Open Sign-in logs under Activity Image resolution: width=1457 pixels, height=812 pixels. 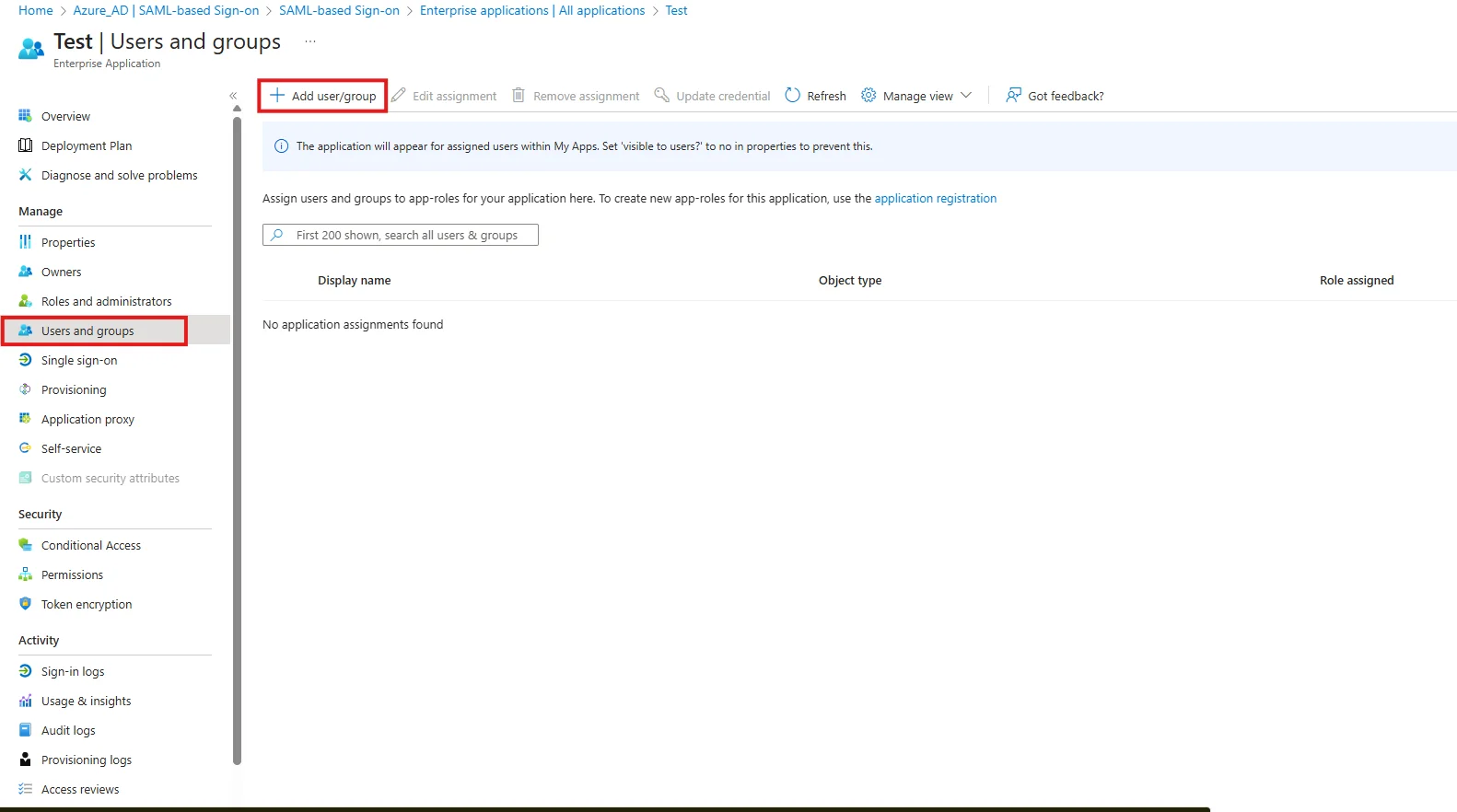(73, 671)
